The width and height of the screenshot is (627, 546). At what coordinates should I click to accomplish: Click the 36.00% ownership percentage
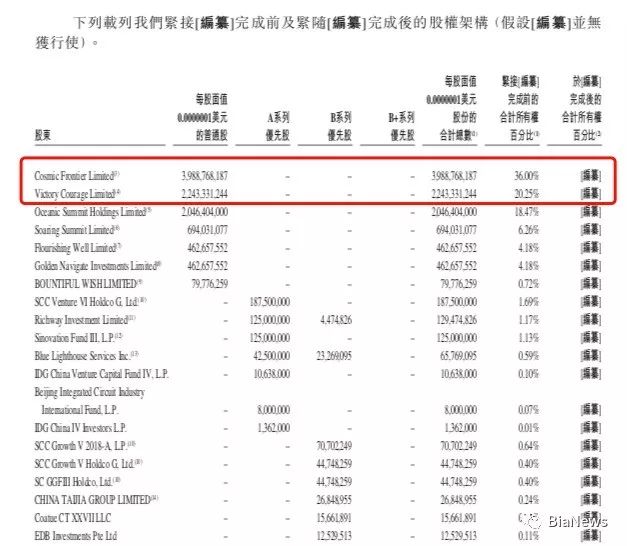click(x=526, y=176)
